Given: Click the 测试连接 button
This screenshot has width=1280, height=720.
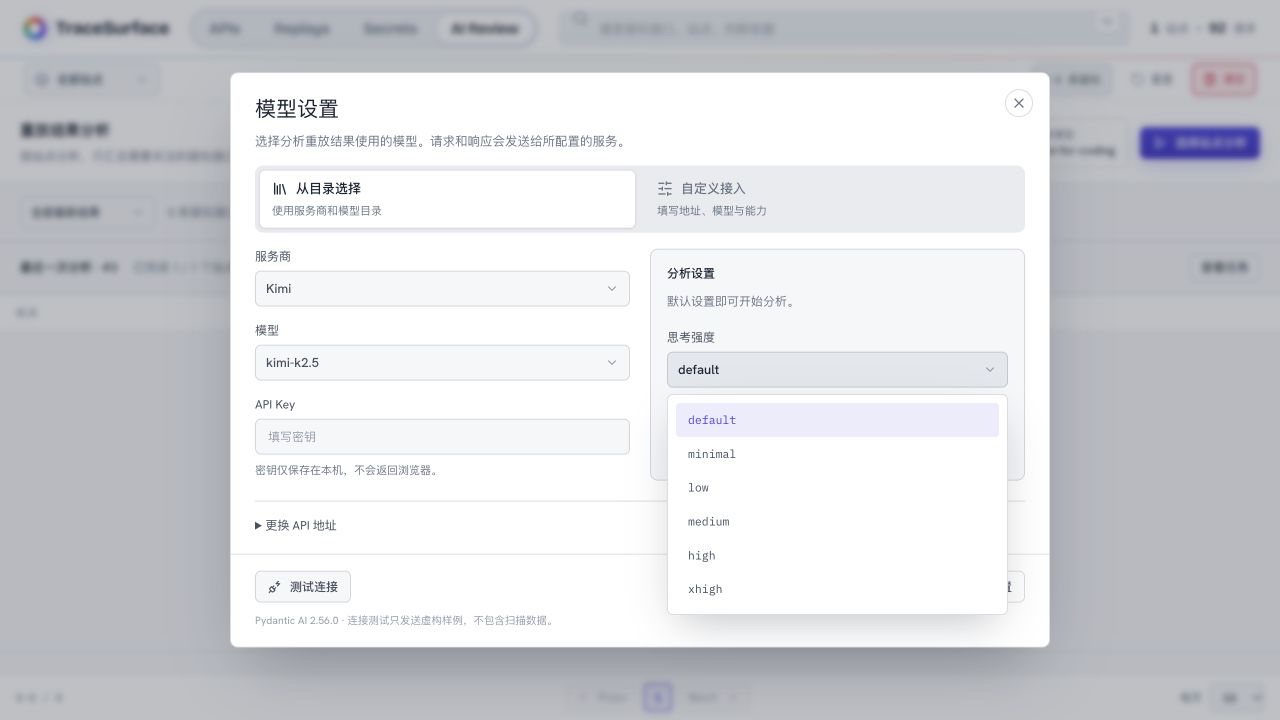Looking at the screenshot, I should (303, 587).
